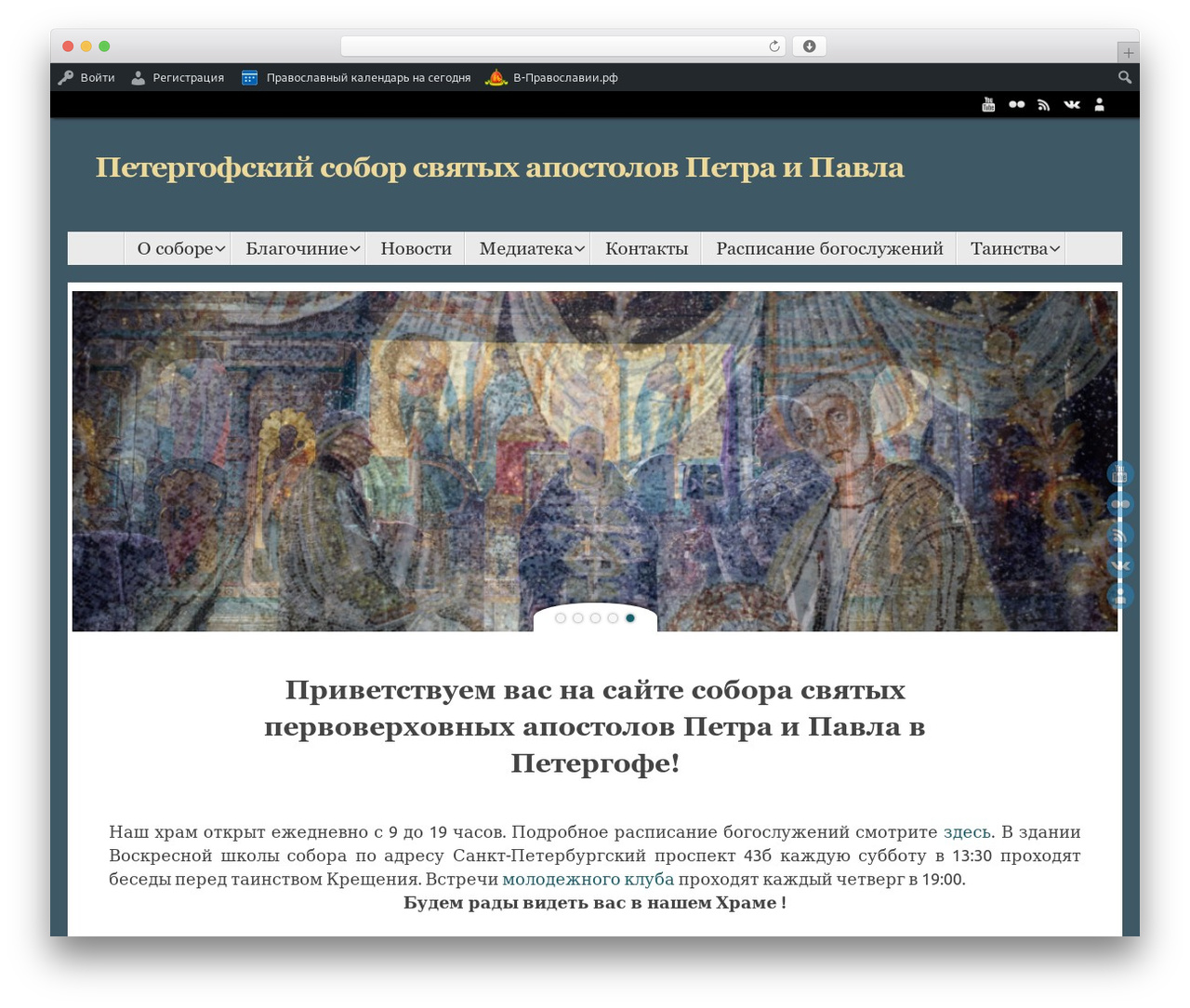Follow the здесь schedule link
This screenshot has height=1008, width=1190.
[967, 832]
